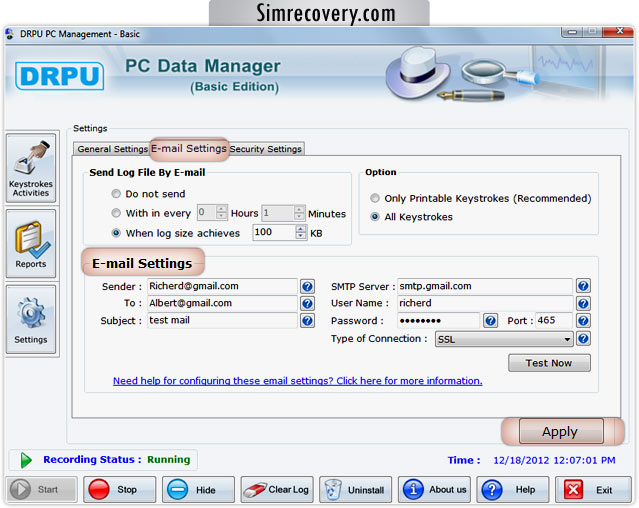
Task: Click the time '12/18/2012 12:07:01 PM'
Action: pos(554,460)
